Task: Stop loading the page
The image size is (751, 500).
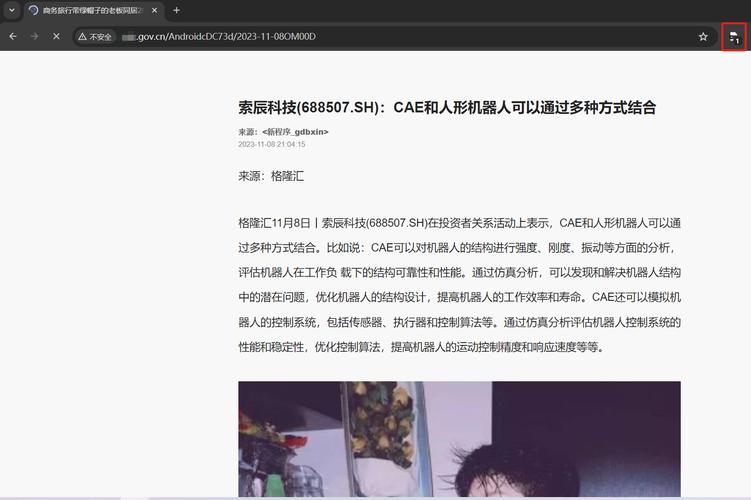Action: point(56,36)
